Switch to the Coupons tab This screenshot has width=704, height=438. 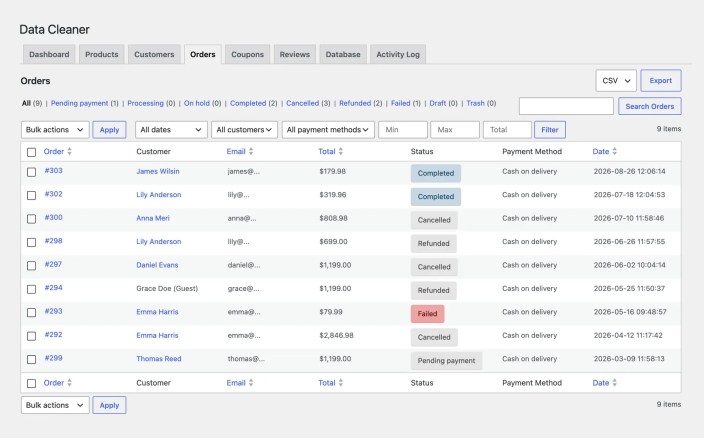coord(247,54)
